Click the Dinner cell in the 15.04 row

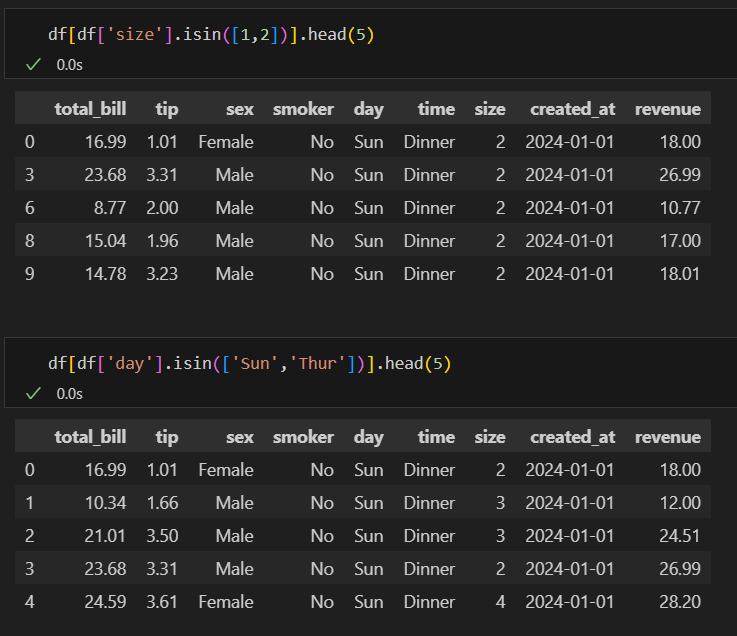coord(429,241)
